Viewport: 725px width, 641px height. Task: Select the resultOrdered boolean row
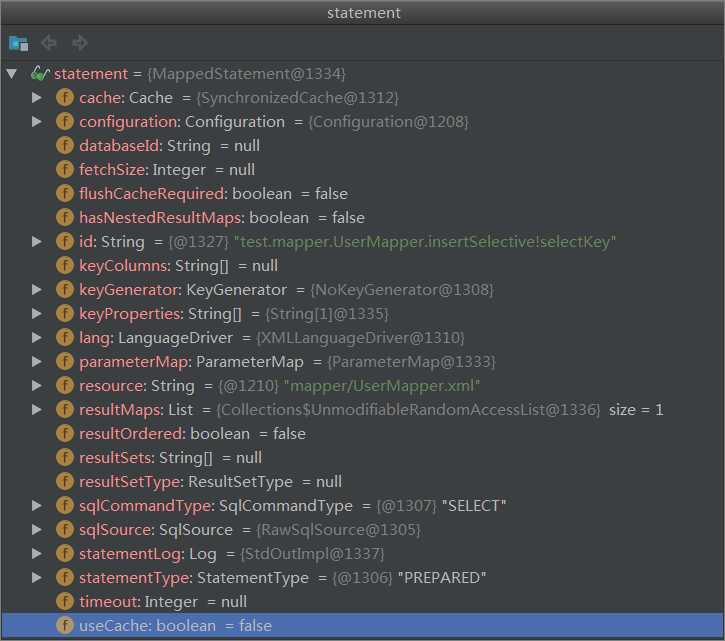[x=192, y=434]
